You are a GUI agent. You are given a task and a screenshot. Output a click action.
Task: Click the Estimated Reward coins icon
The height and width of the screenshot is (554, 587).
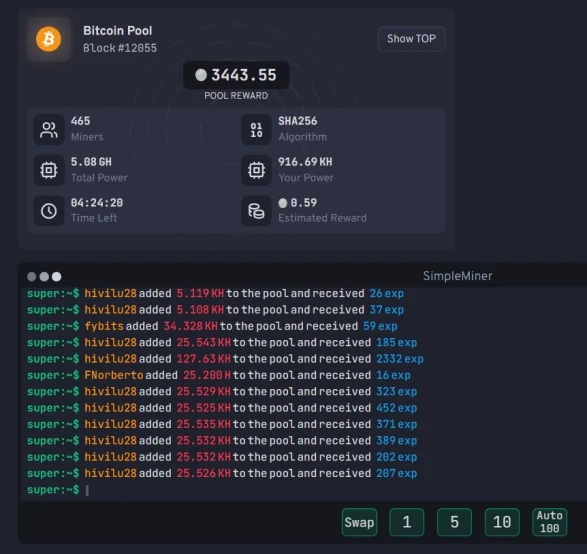pyautogui.click(x=256, y=211)
